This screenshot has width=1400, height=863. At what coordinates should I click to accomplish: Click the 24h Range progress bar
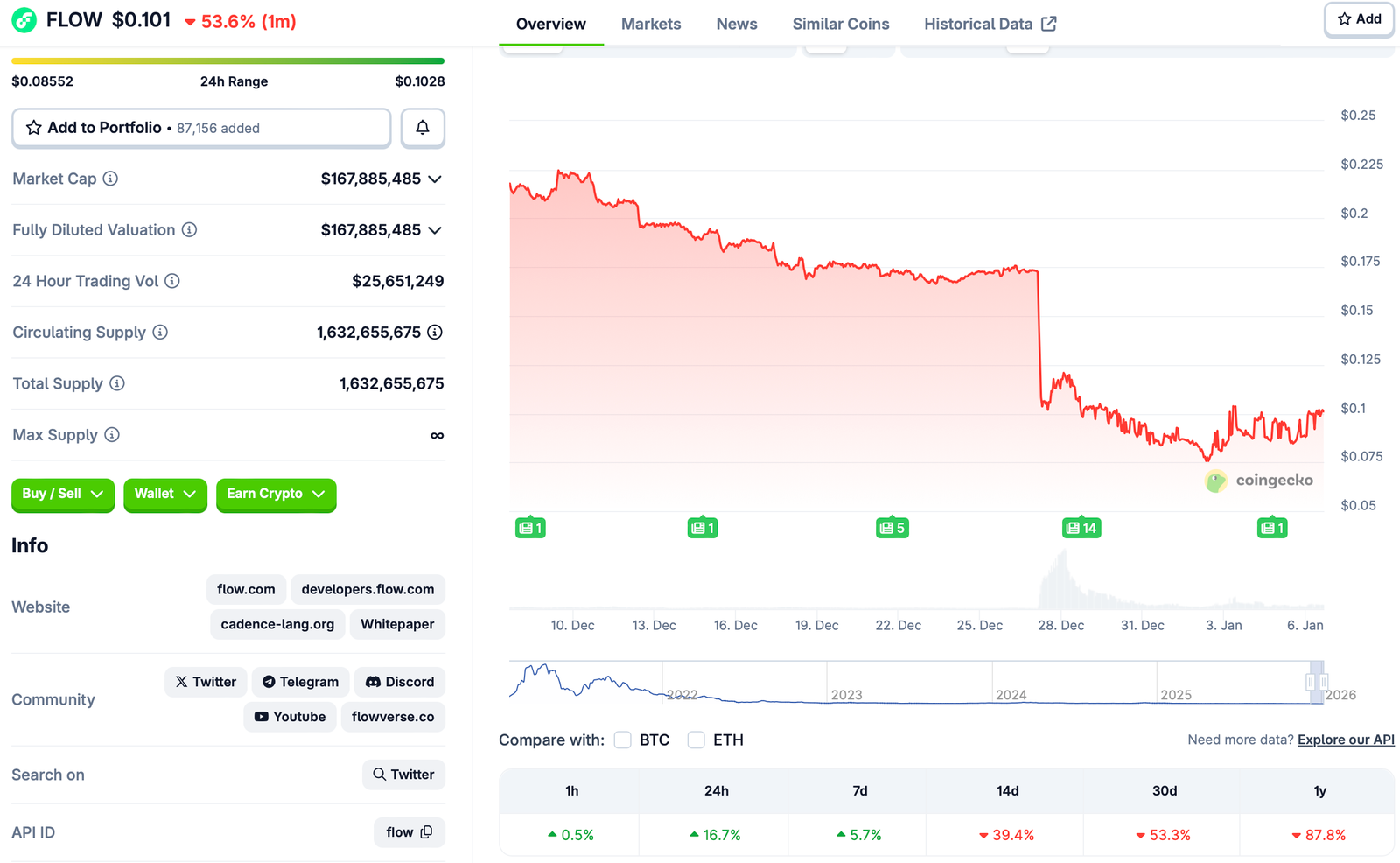point(227,60)
